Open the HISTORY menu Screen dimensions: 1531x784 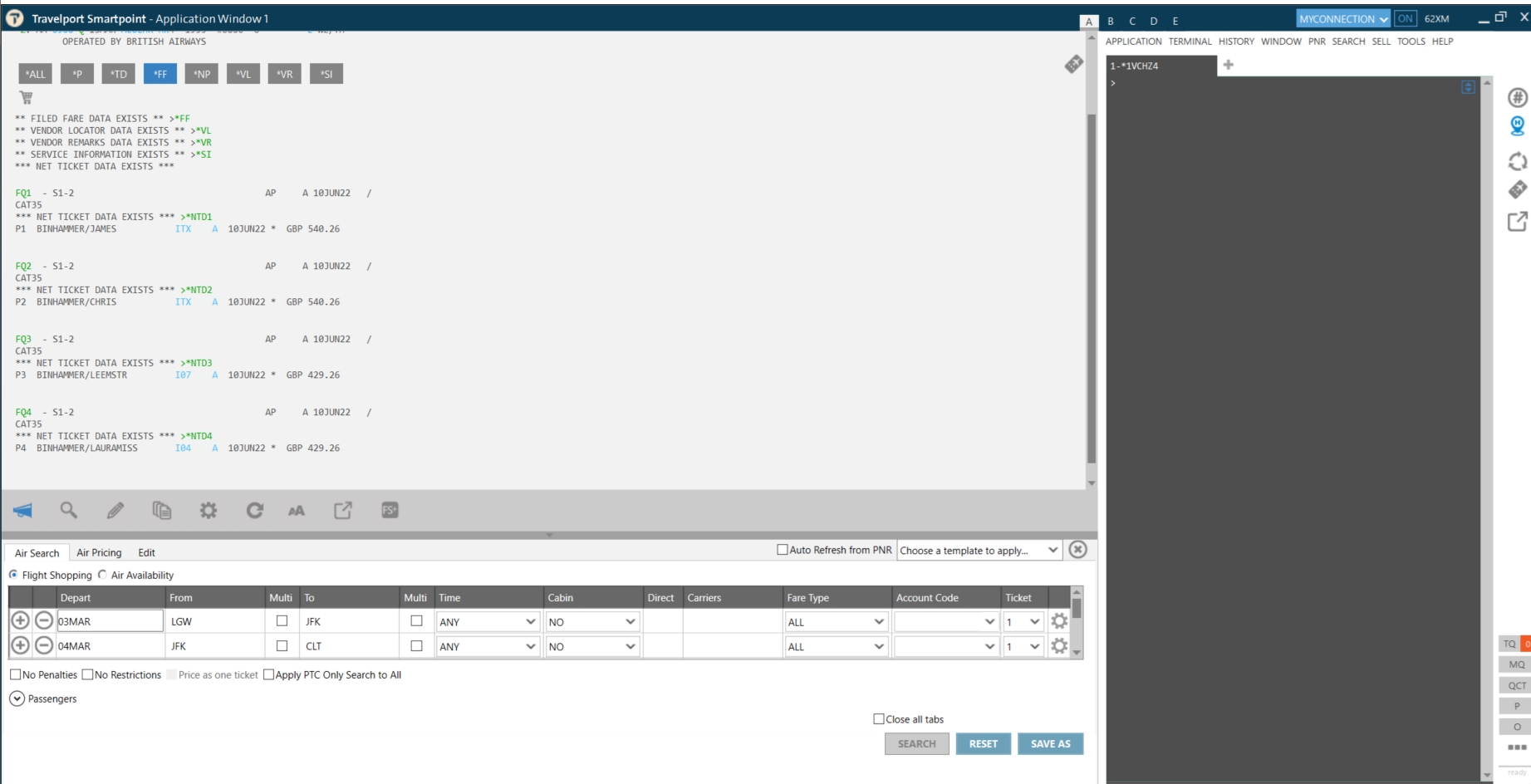[1236, 42]
